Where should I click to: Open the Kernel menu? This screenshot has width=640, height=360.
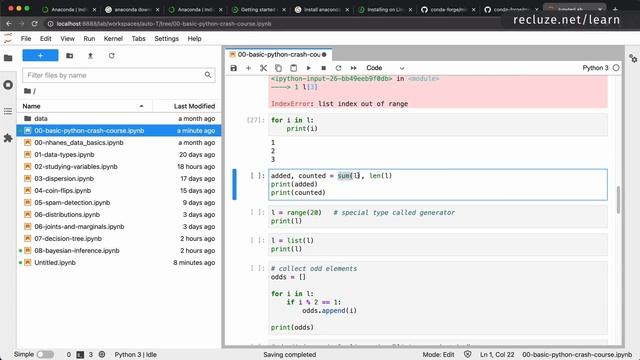(113, 38)
